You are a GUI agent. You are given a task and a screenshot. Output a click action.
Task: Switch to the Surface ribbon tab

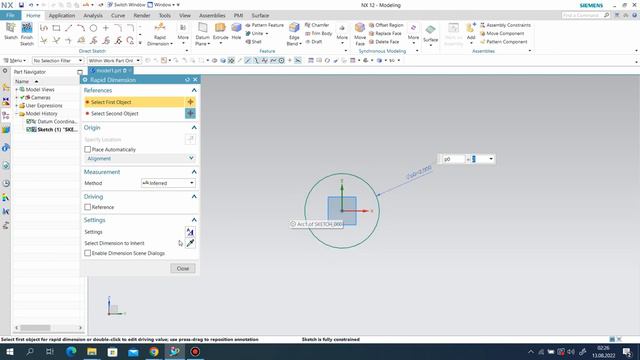pos(260,16)
